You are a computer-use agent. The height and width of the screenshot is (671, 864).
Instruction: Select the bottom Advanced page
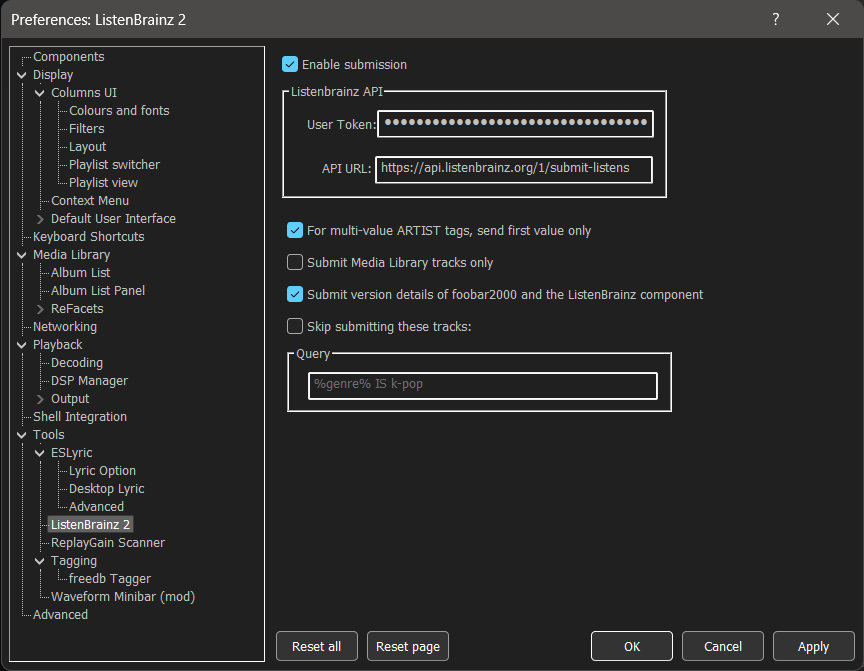(60, 615)
